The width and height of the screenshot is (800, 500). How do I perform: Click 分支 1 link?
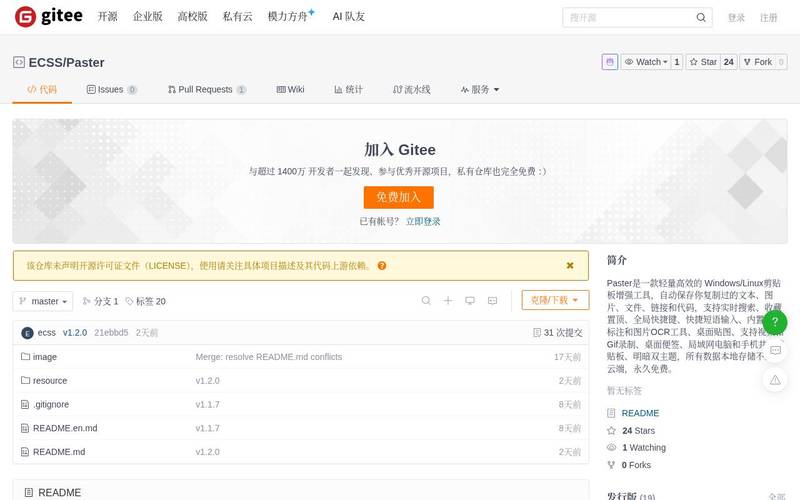[101, 302]
